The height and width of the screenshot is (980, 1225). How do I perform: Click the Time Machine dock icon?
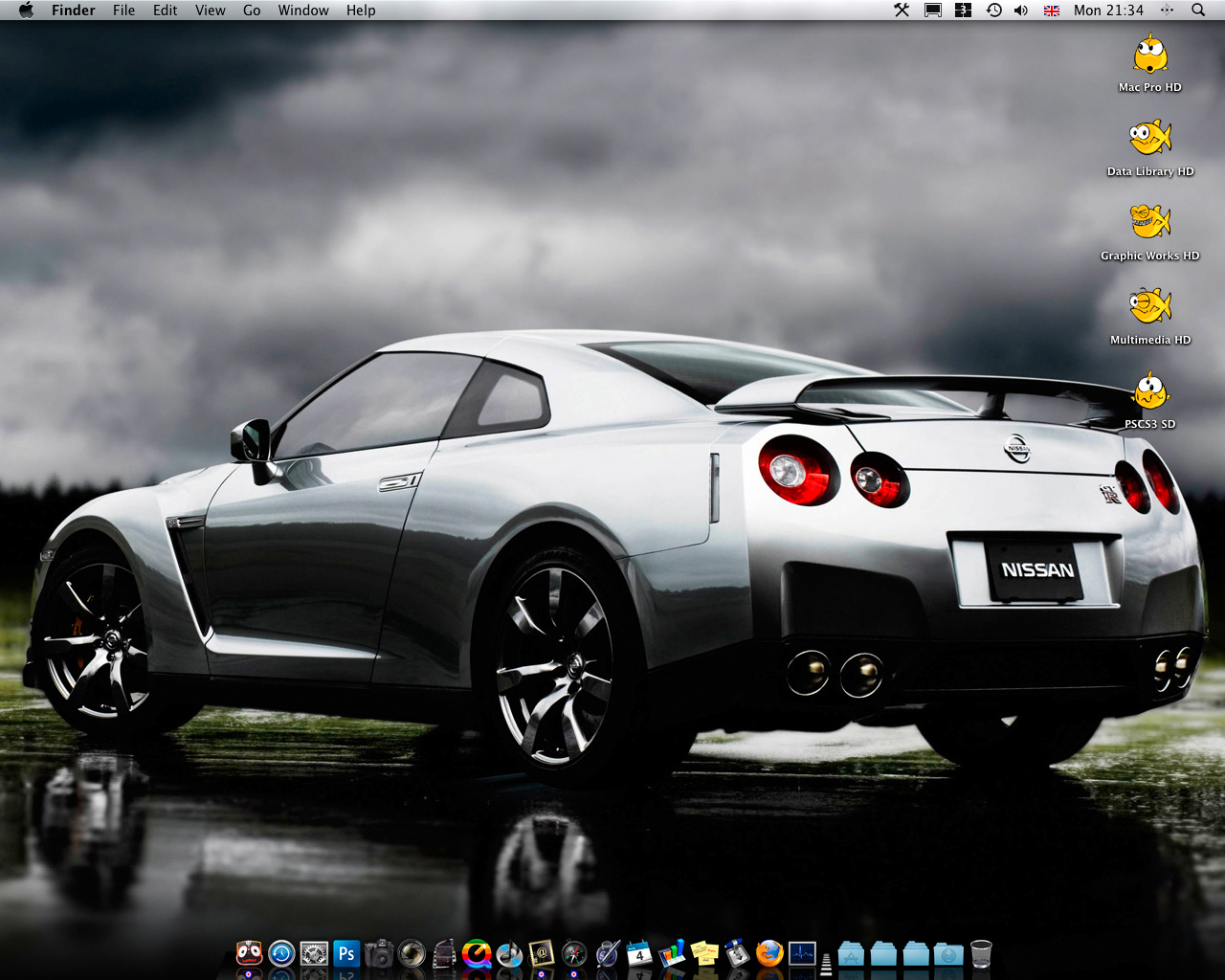(281, 953)
